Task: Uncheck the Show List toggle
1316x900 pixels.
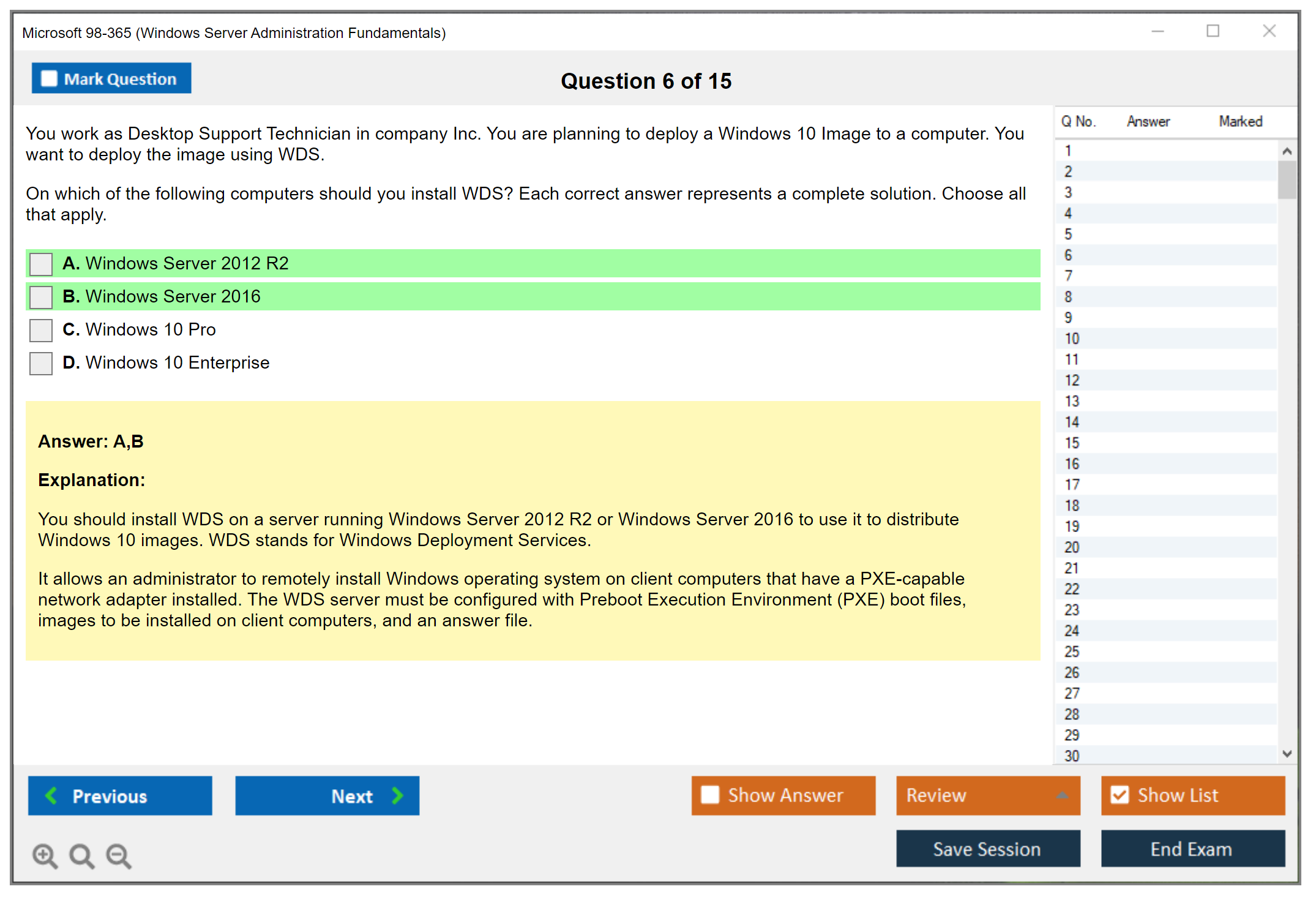Action: click(1120, 795)
